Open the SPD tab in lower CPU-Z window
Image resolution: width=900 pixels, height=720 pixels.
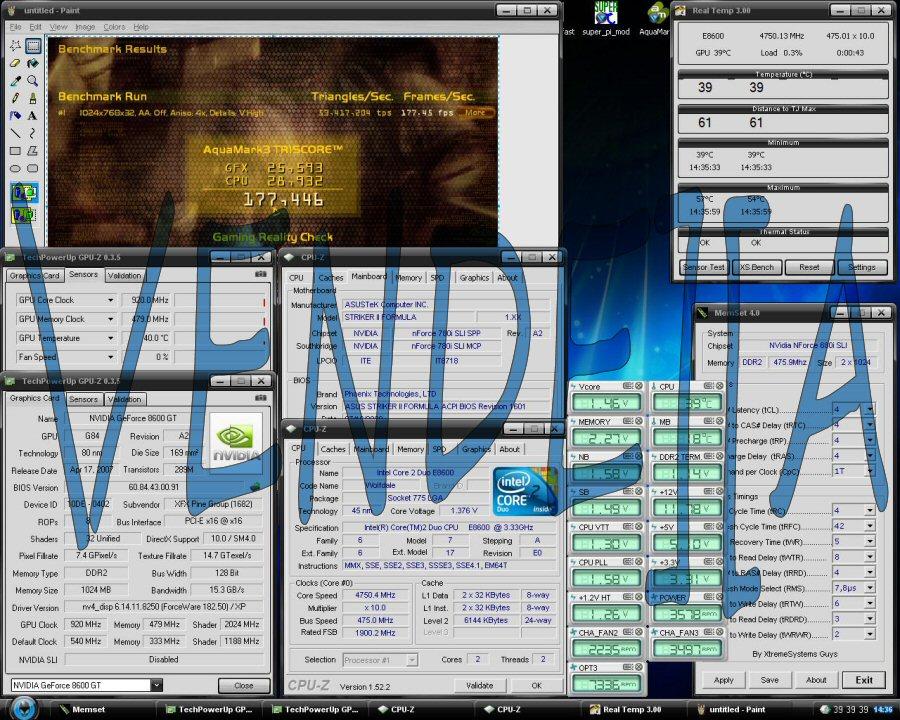(x=439, y=449)
